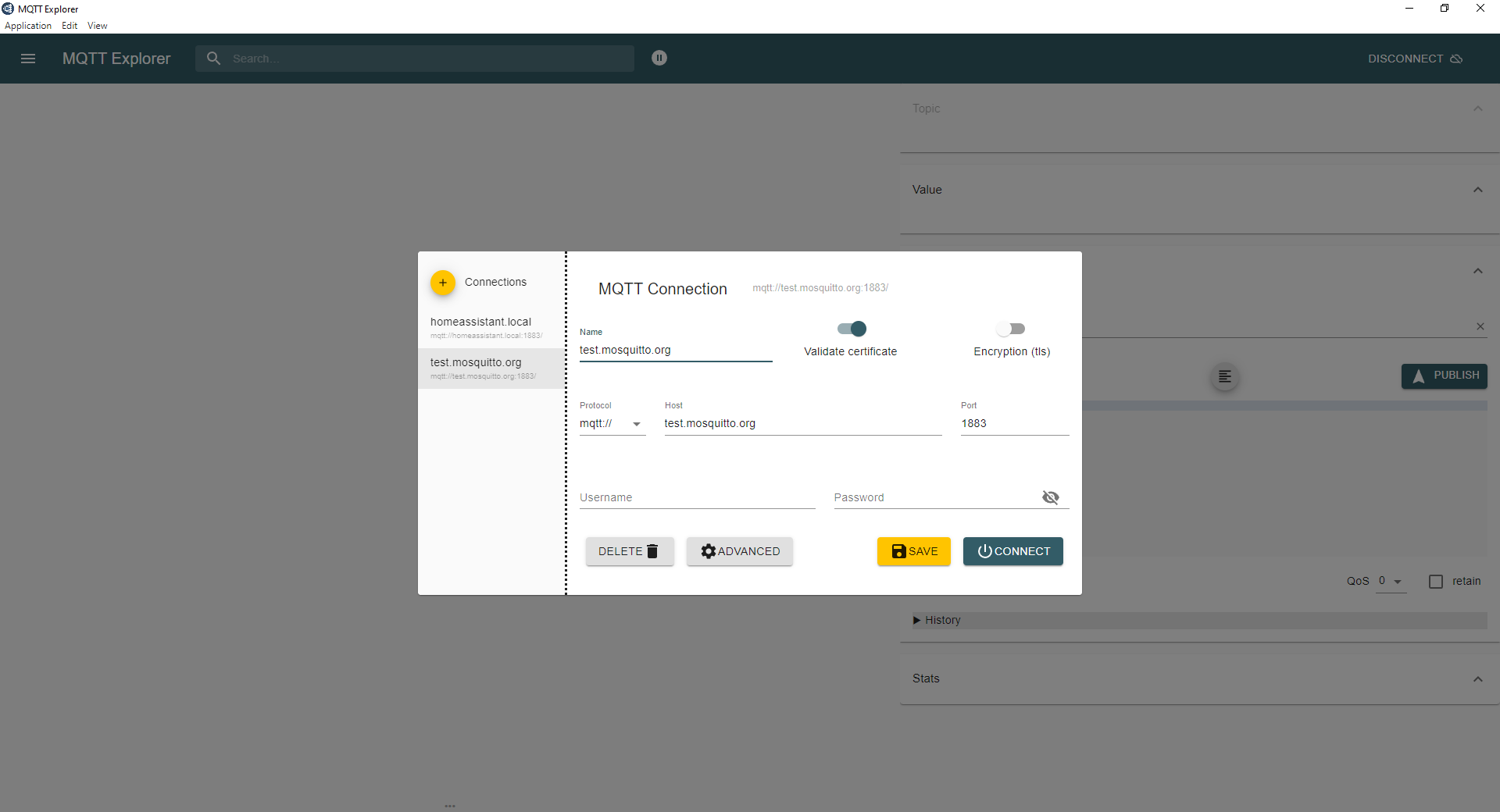Open the View menu
The width and height of the screenshot is (1500, 812).
(97, 26)
